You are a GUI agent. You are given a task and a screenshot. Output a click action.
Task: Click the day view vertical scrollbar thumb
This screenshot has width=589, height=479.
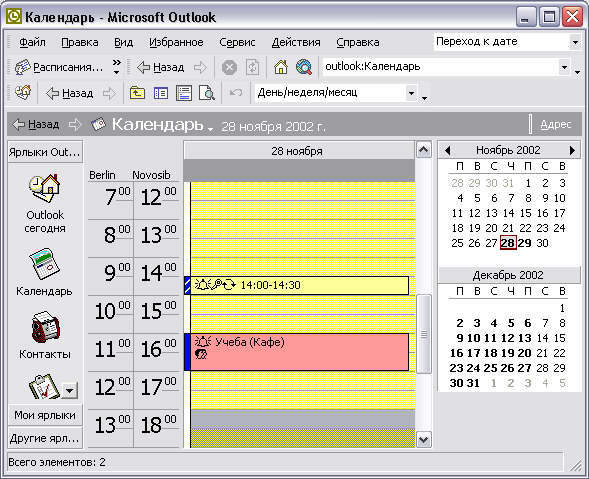click(424, 334)
